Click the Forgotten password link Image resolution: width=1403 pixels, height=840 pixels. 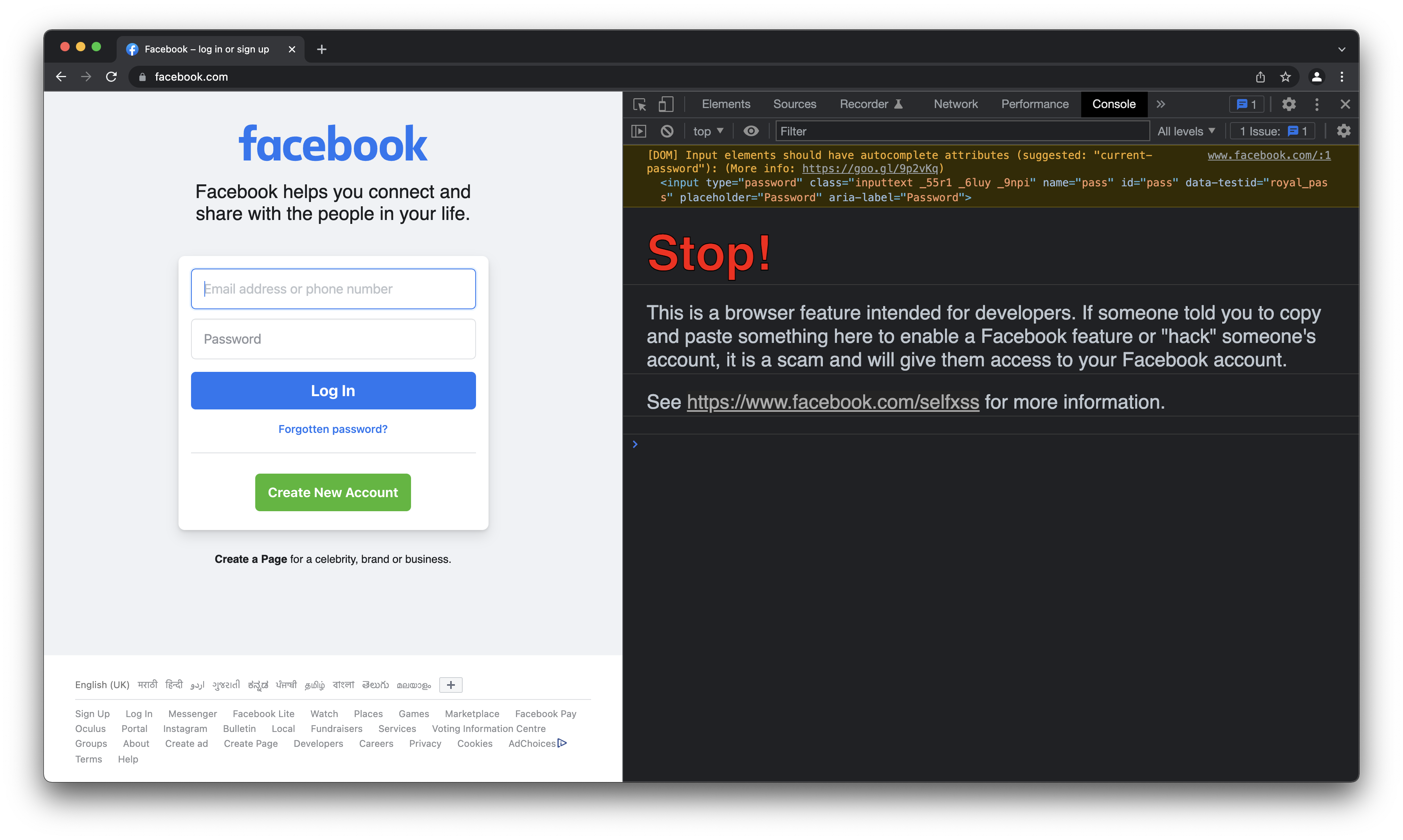333,429
